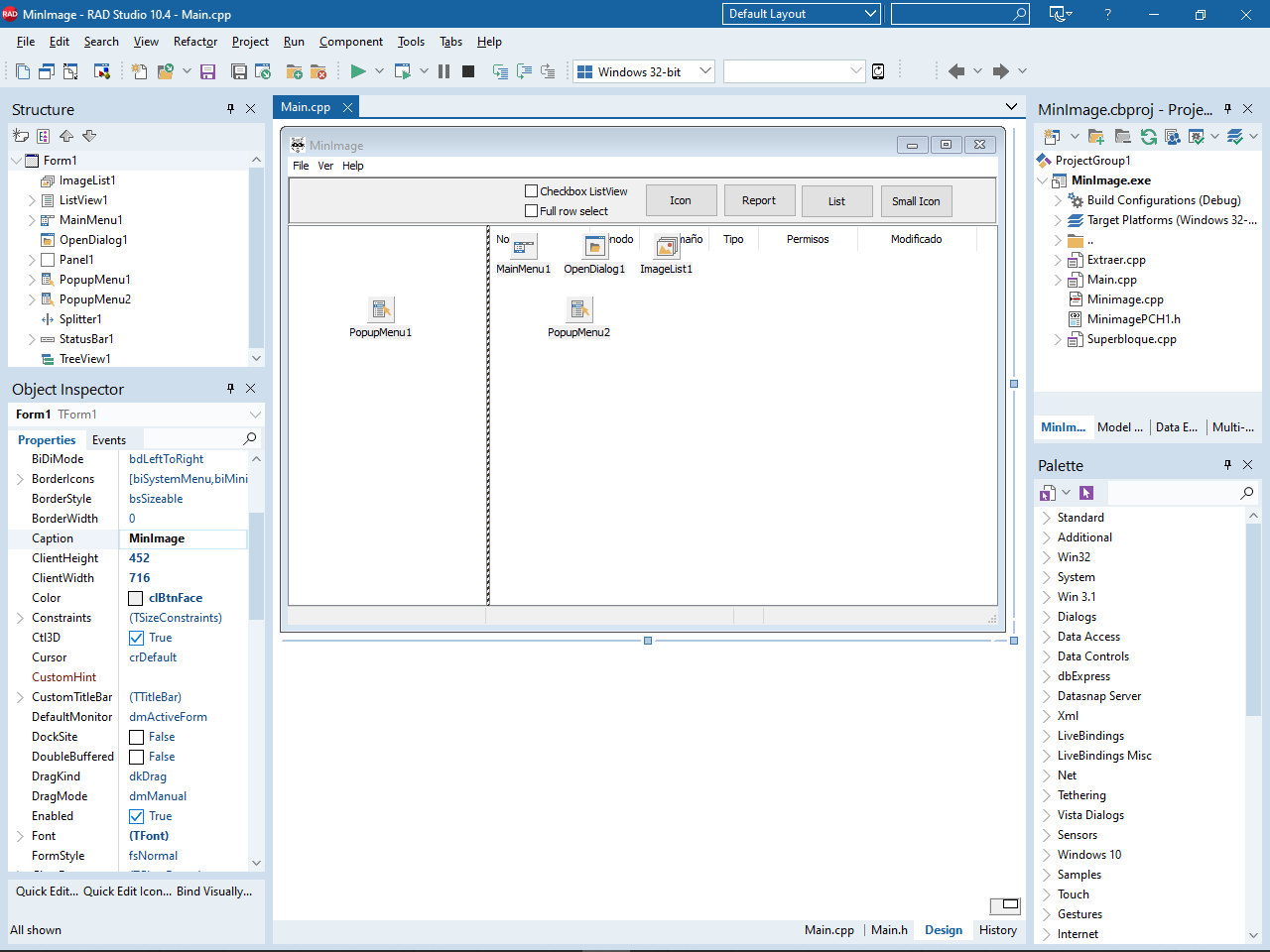Click the Save file toolbar icon
The height and width of the screenshot is (952, 1270).
pos(207,71)
